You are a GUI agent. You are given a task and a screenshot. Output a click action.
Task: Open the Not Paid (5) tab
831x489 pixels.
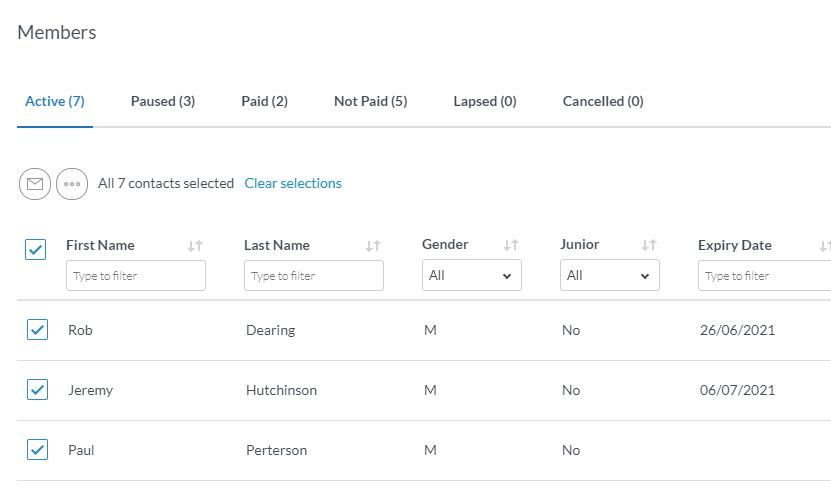pyautogui.click(x=370, y=102)
